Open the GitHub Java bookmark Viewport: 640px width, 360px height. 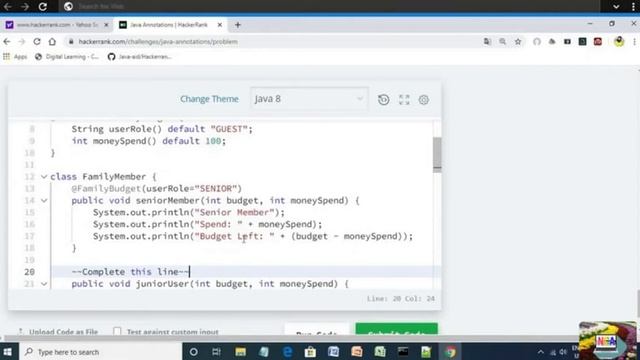tap(140, 57)
